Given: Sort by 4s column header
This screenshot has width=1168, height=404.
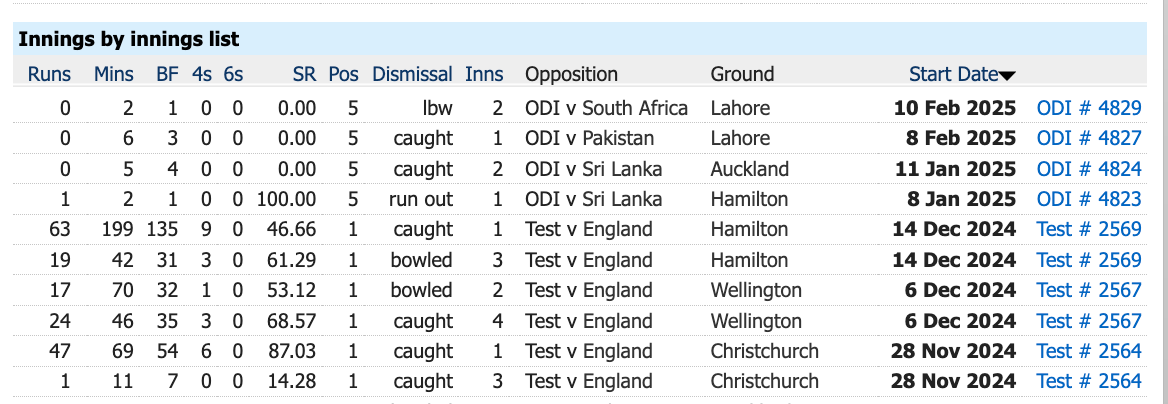Looking at the screenshot, I should point(203,74).
